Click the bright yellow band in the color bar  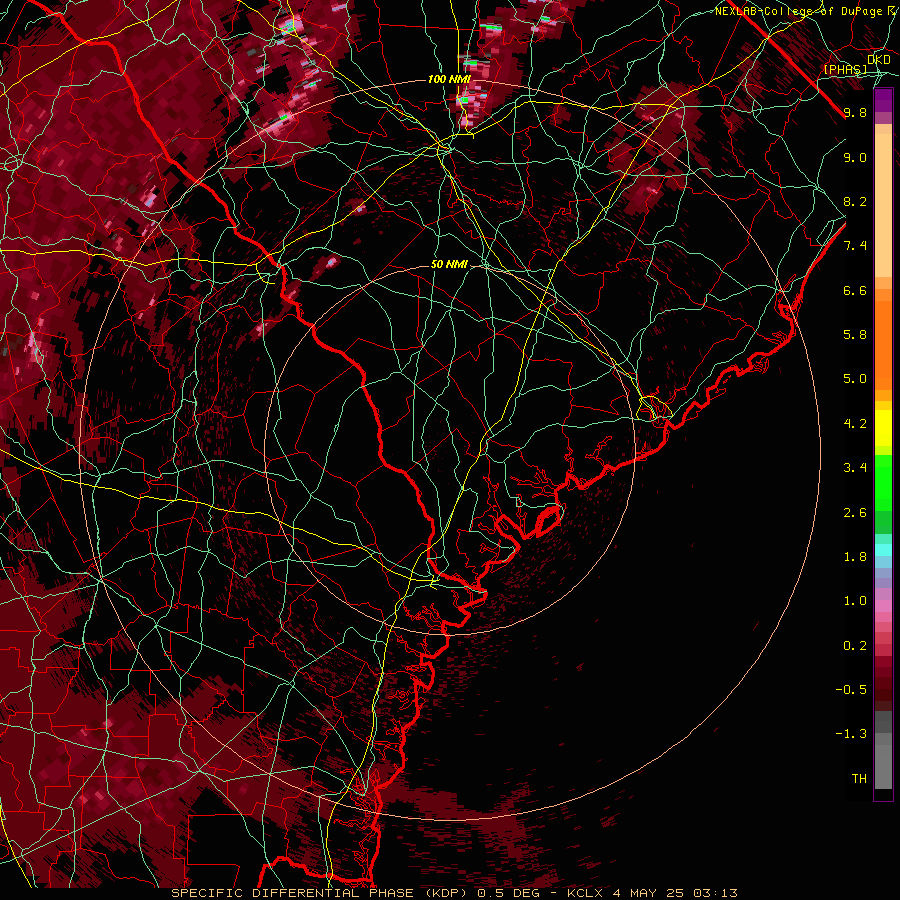click(883, 428)
